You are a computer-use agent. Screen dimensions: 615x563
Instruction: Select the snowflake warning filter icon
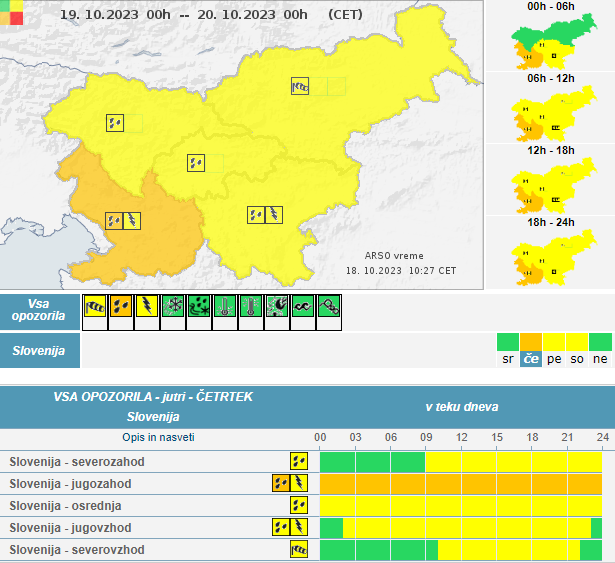(x=173, y=307)
